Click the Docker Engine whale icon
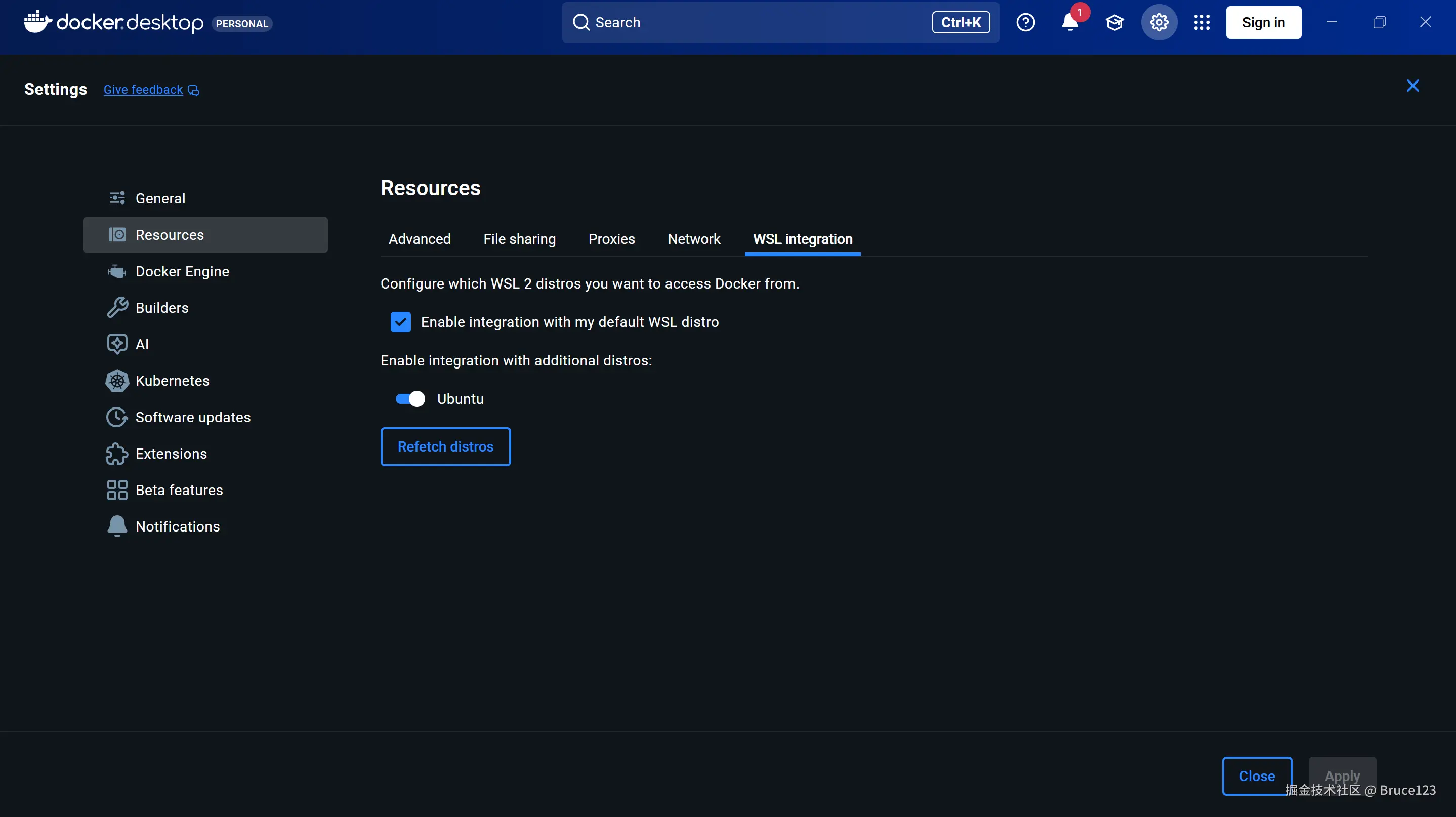 [x=117, y=272]
